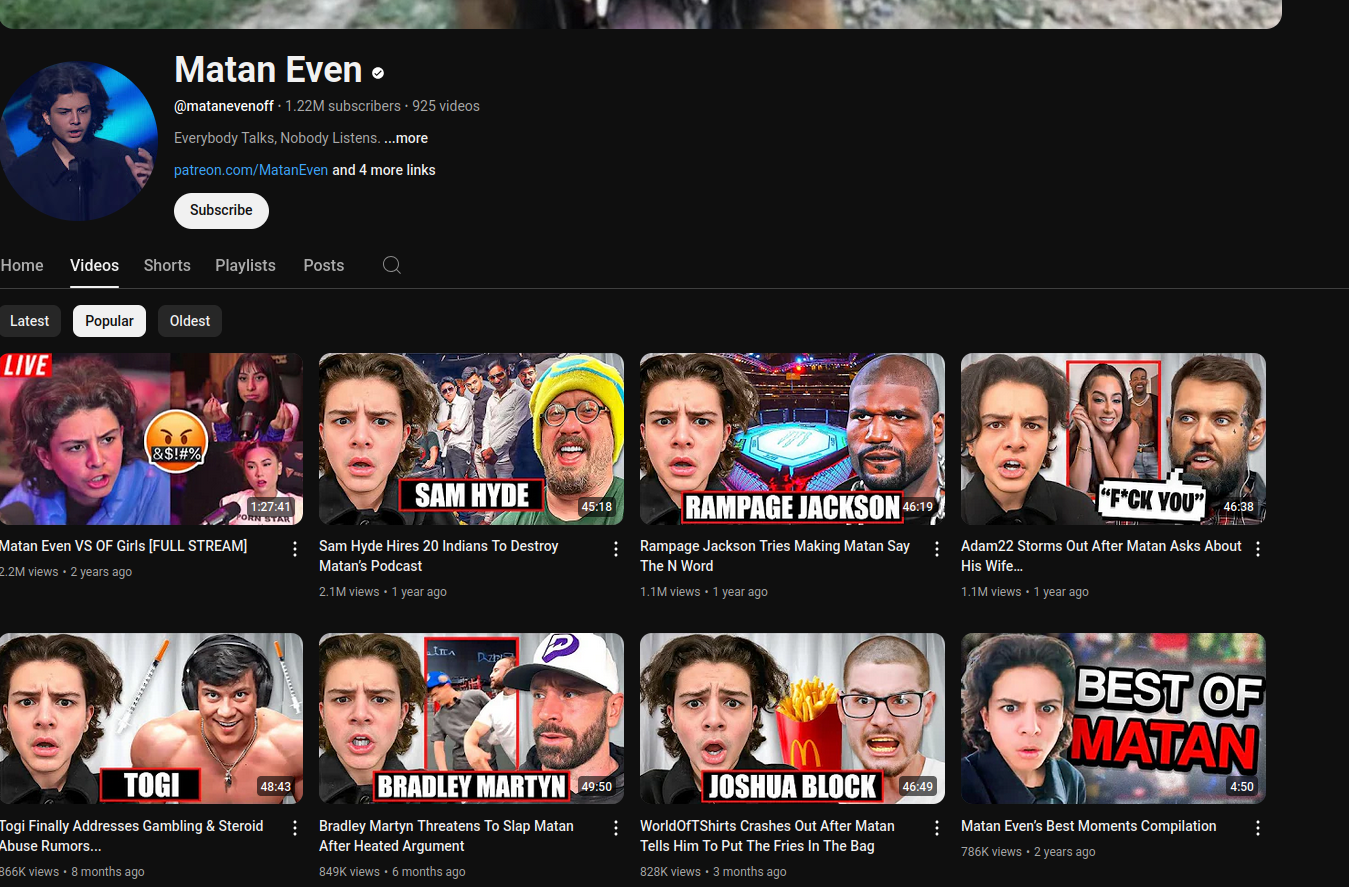Screen dimensions: 1349x887
Task: Open options menu for Matan Even VS OF Girls
Action: pyautogui.click(x=295, y=549)
